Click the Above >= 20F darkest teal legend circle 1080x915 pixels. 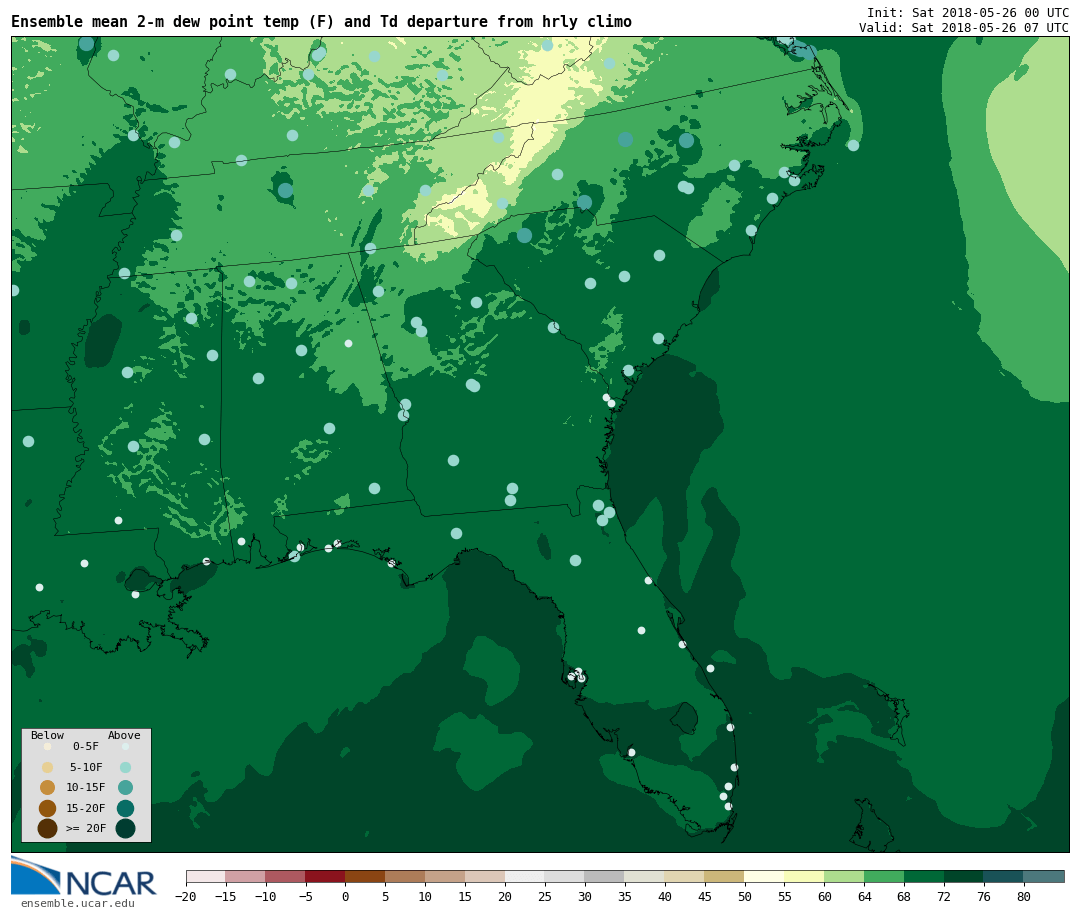(x=125, y=829)
